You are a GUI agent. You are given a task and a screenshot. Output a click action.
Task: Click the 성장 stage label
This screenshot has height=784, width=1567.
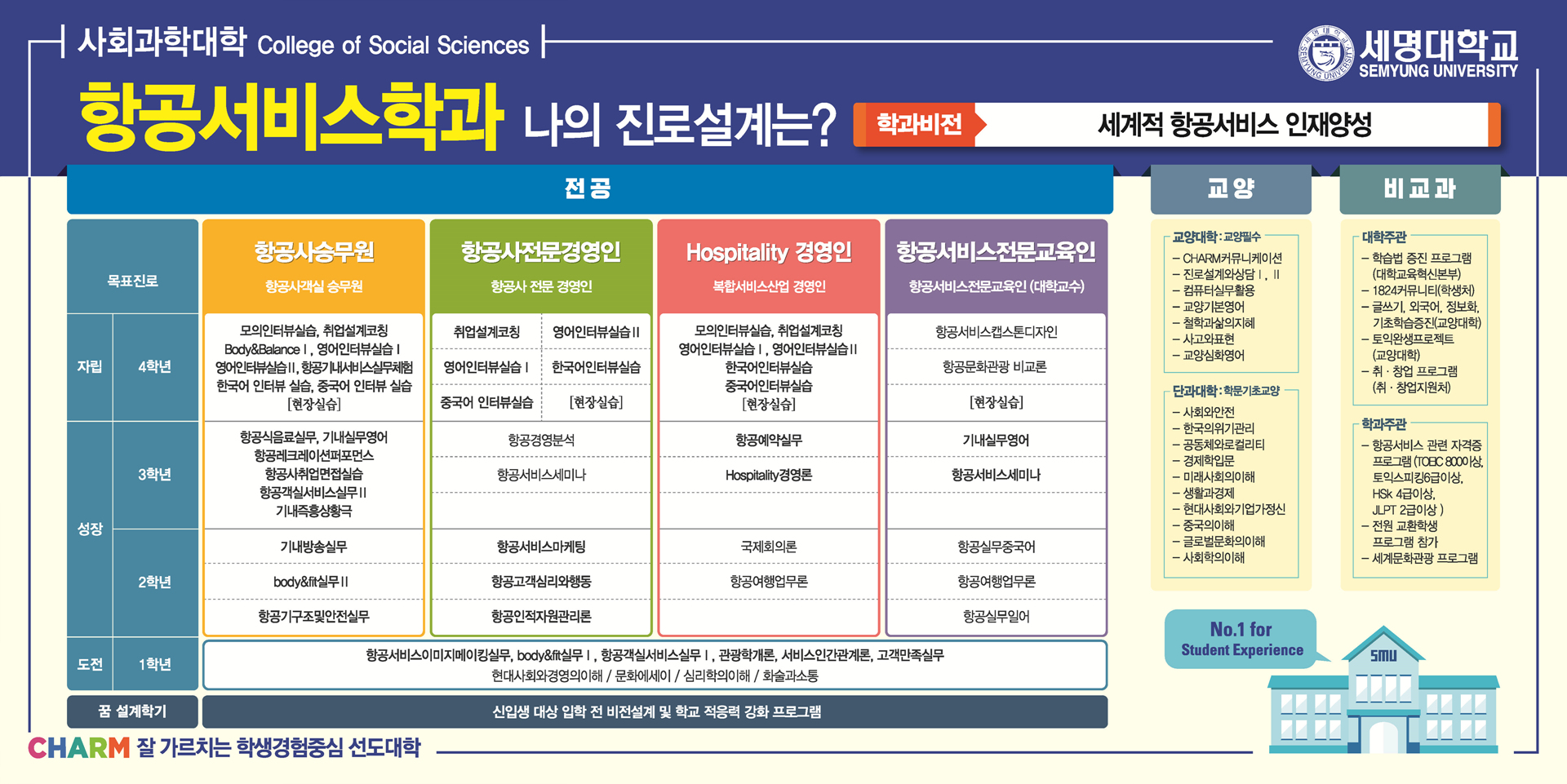[x=90, y=529]
